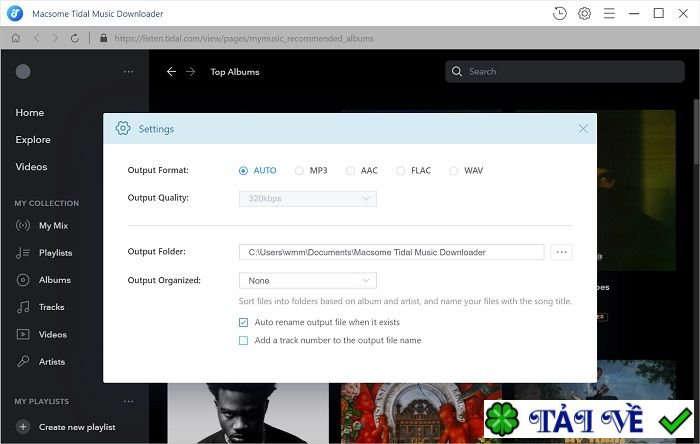Screen dimensions: 700x444
Task: Click the Output Folder path field
Action: coord(392,252)
